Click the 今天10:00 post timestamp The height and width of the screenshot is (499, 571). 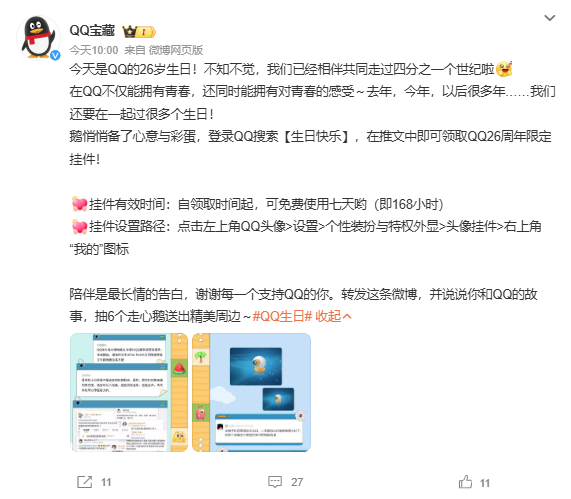click(94, 50)
